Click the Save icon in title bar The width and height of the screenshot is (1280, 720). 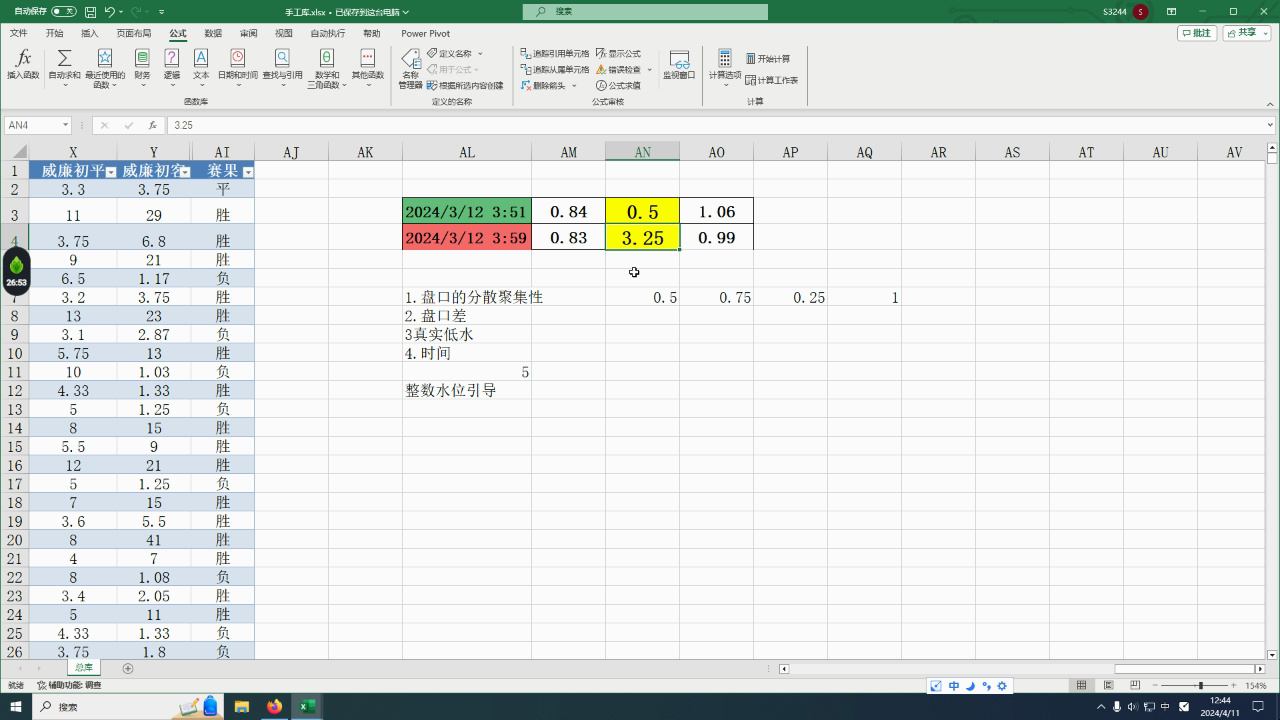click(x=90, y=12)
